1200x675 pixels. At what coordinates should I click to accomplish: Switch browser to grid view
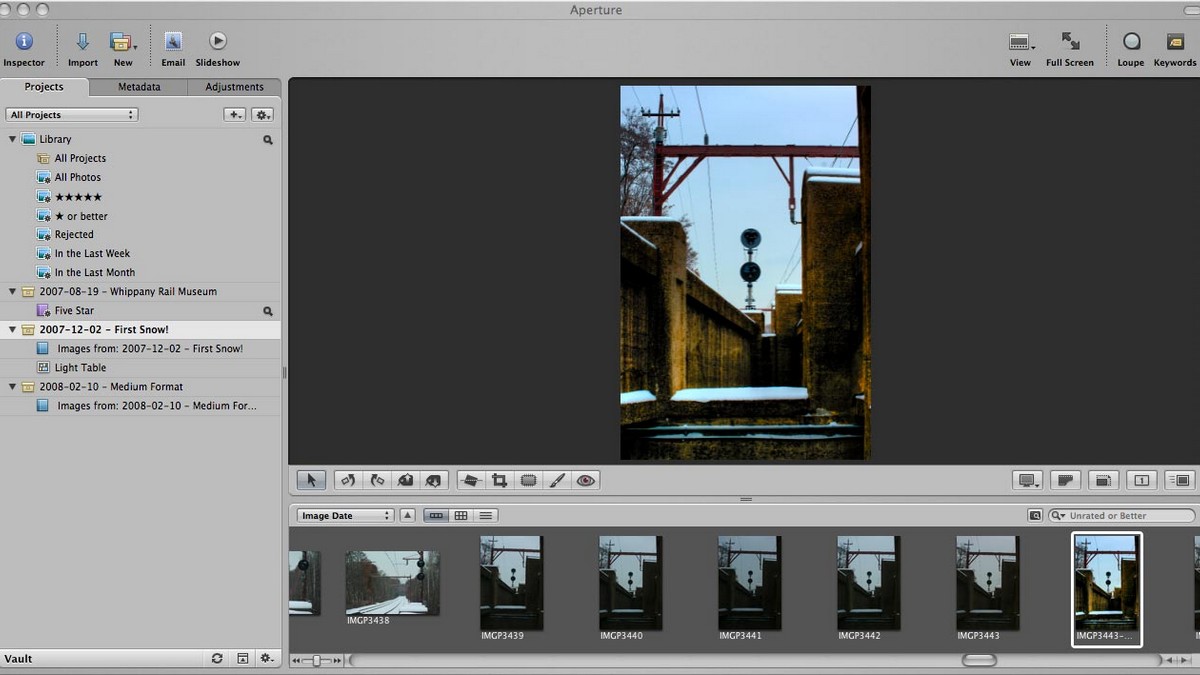461,516
